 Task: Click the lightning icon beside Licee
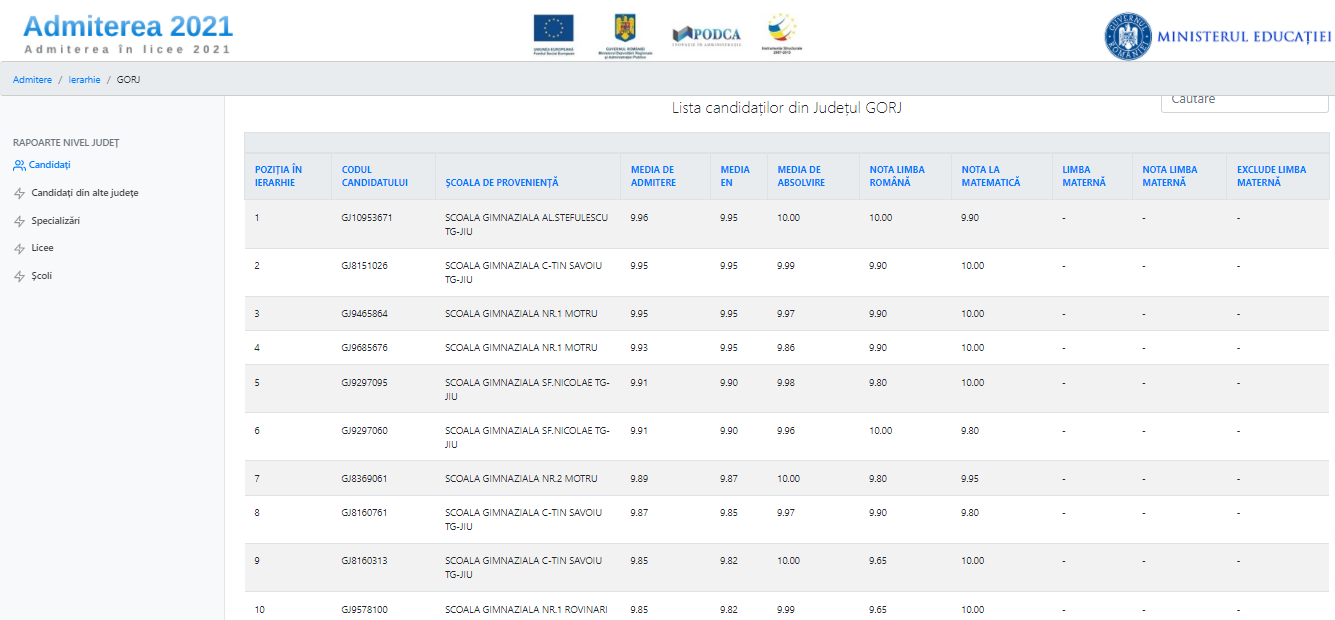[19, 248]
